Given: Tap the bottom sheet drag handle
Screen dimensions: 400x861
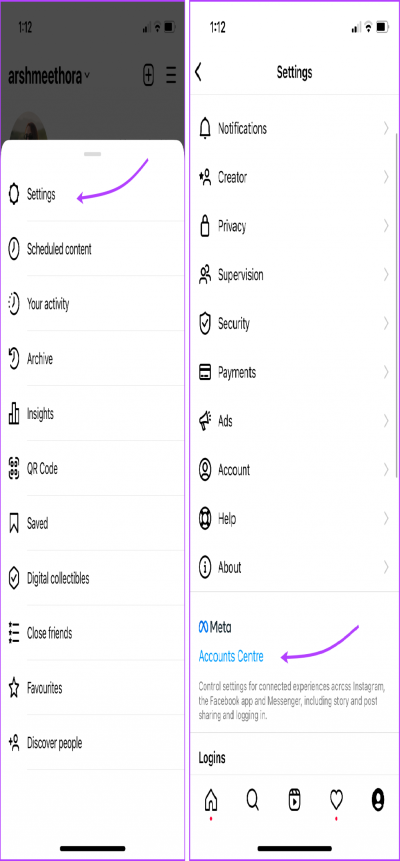Looking at the screenshot, I should [x=93, y=154].
